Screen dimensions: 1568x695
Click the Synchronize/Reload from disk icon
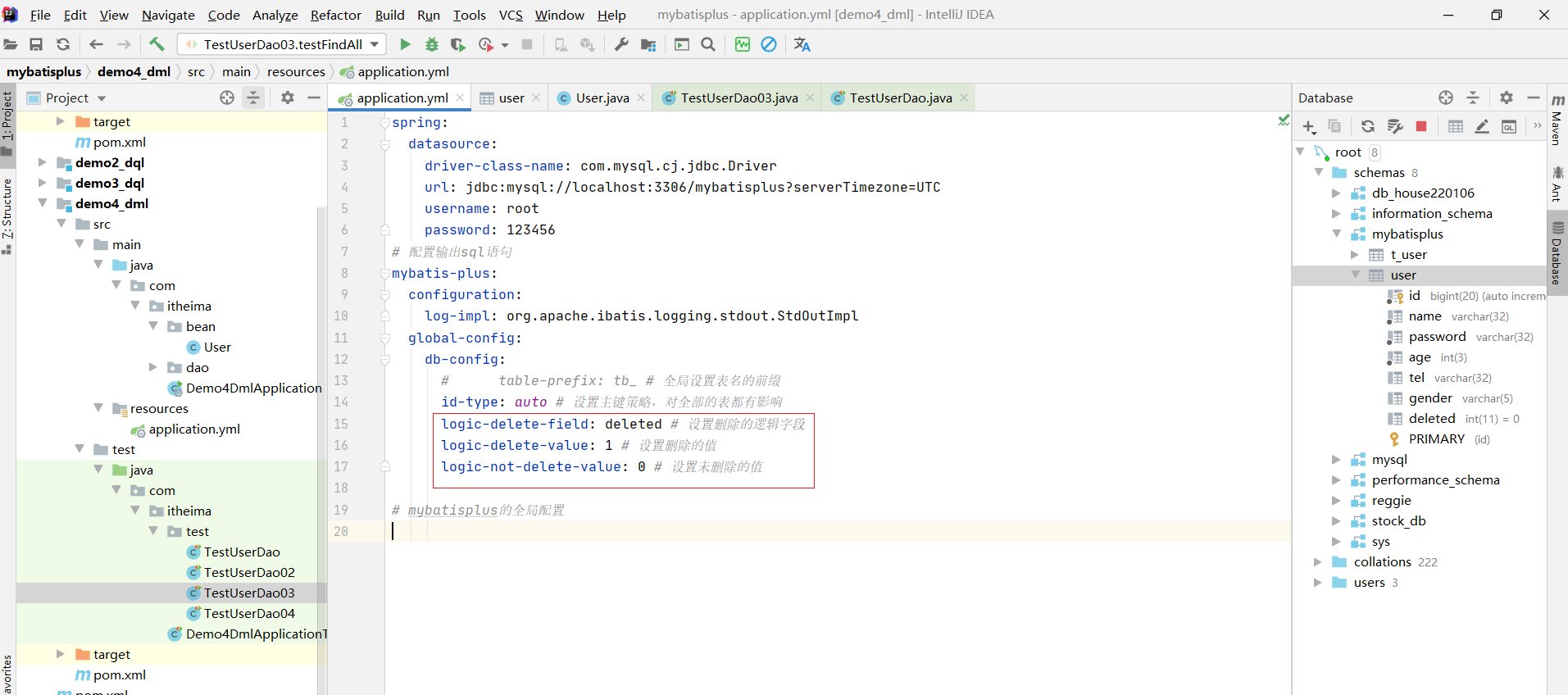point(63,44)
